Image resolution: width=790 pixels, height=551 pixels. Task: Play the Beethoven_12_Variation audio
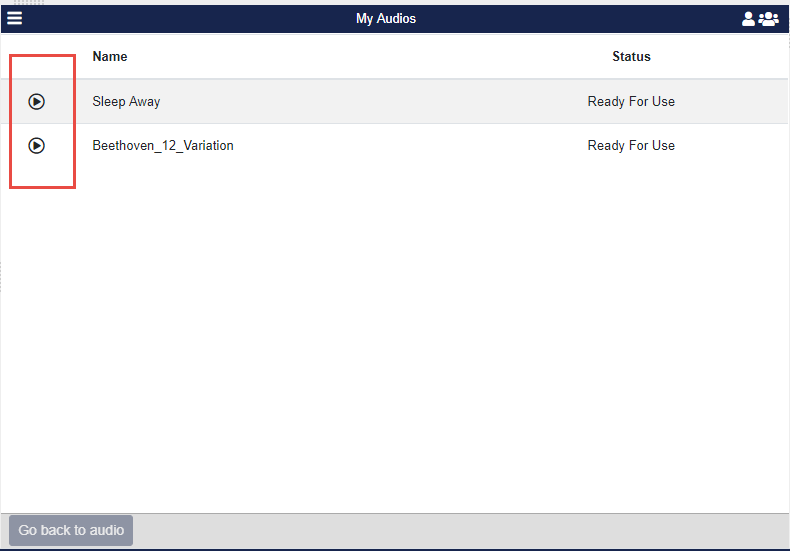[x=37, y=146]
